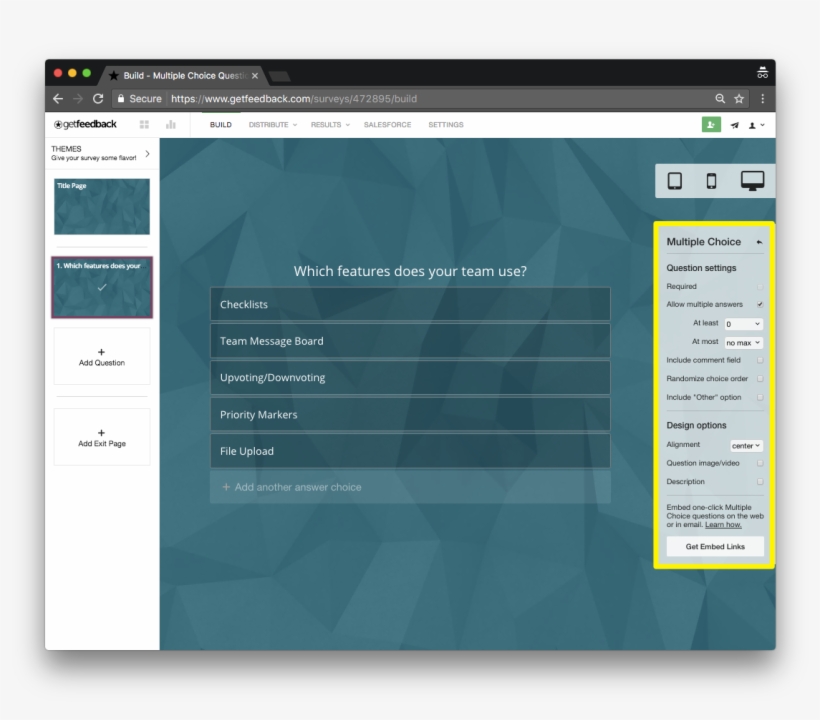Switch to phone preview mode
Image resolution: width=820 pixels, height=720 pixels.
[711, 181]
